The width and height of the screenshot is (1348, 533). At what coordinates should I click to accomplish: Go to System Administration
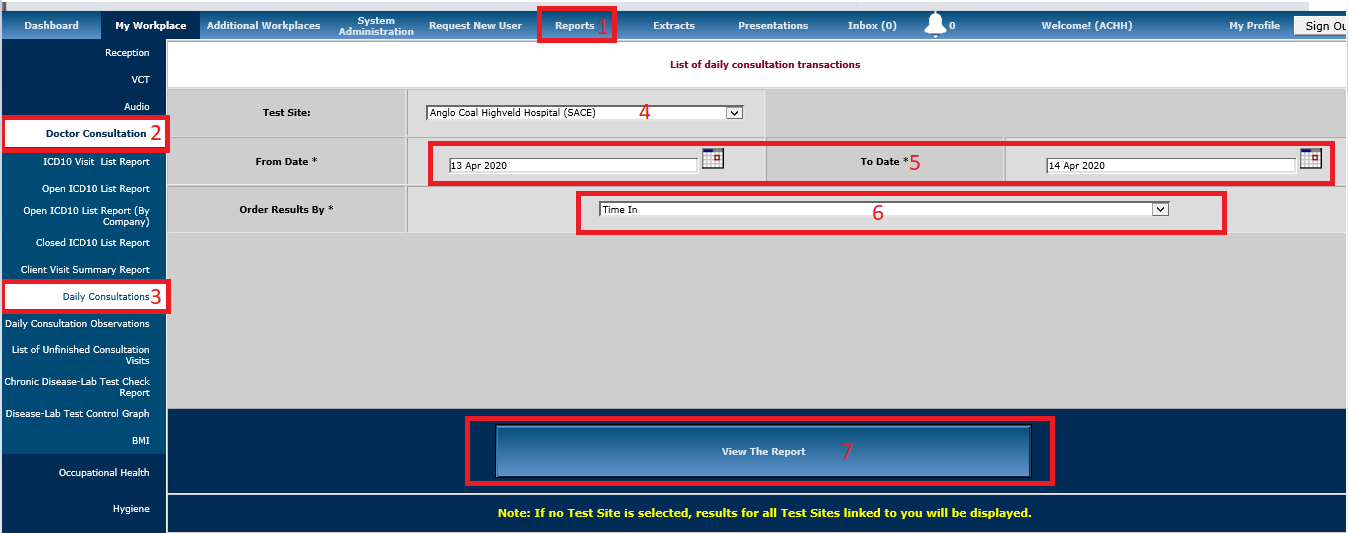[x=376, y=26]
